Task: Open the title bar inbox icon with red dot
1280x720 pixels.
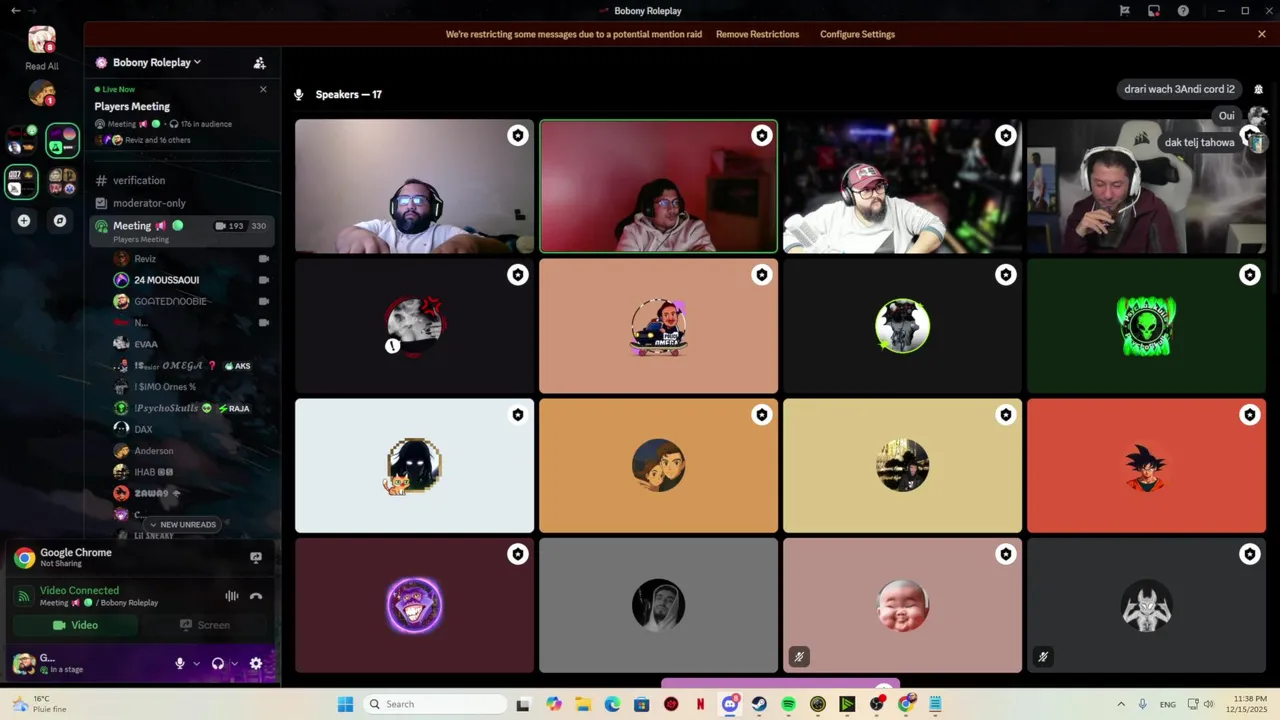Action: click(1154, 11)
